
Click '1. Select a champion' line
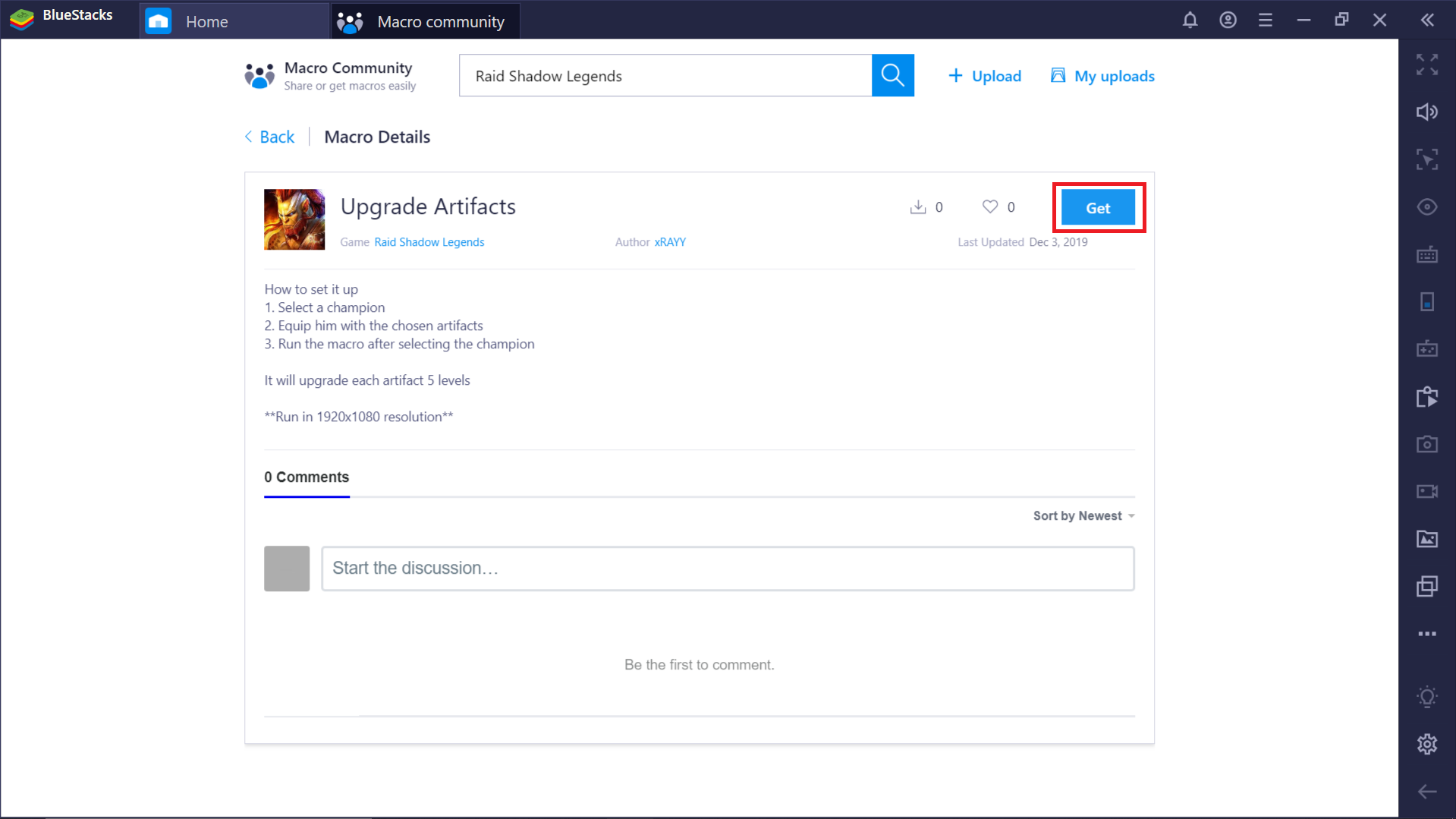coord(325,307)
